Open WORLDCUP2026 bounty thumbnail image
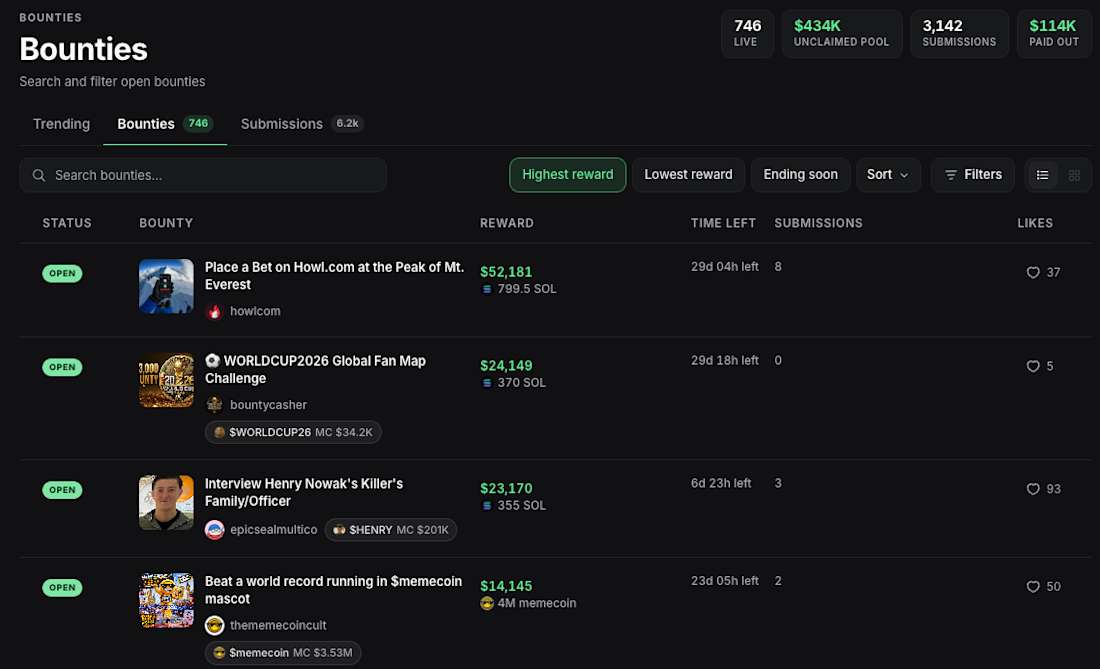Image resolution: width=1100 pixels, height=669 pixels. [x=166, y=380]
